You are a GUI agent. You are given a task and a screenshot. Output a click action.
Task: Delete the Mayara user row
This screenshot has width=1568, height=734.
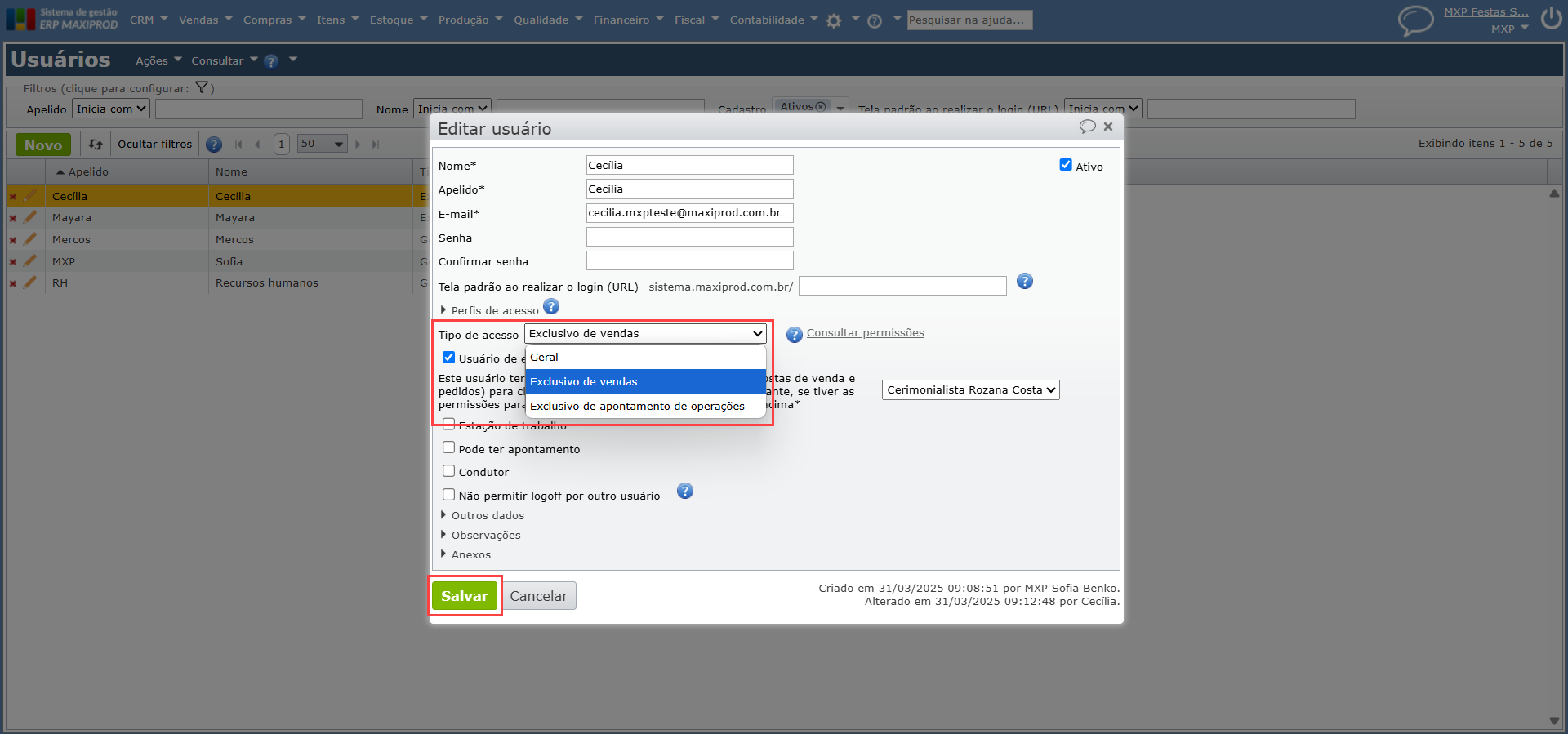13,218
